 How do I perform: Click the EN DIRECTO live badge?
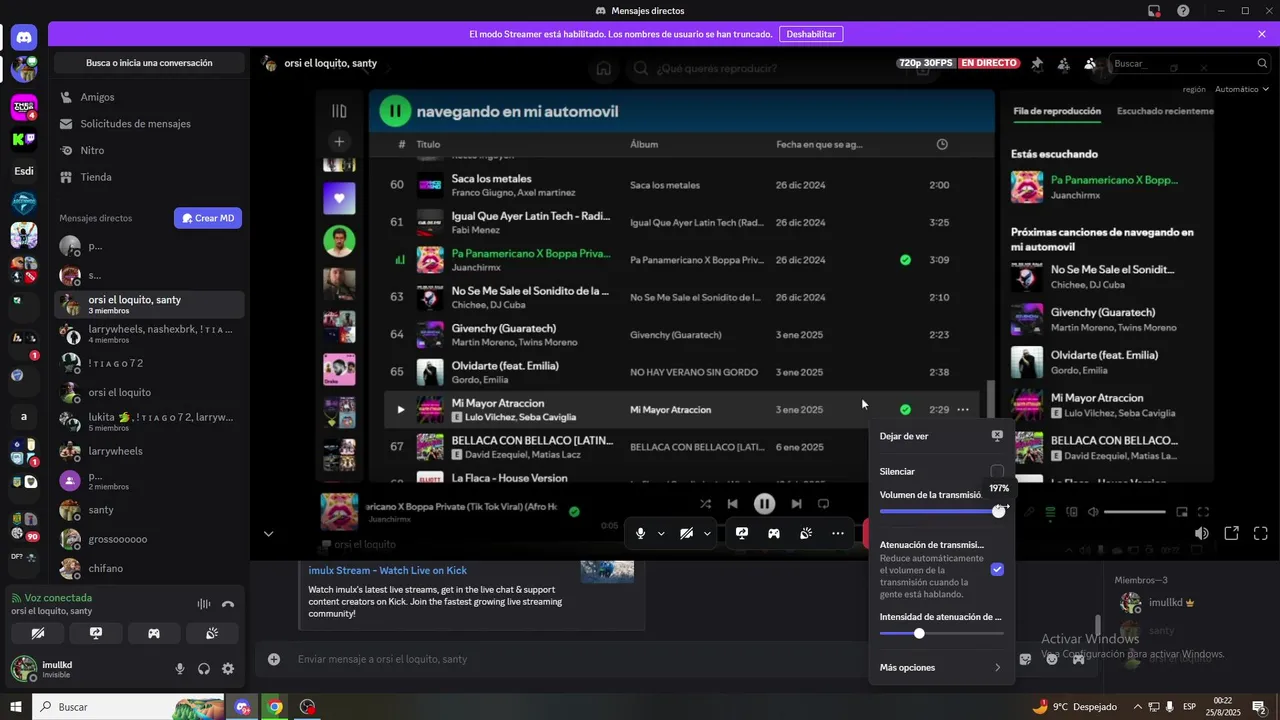pos(989,63)
